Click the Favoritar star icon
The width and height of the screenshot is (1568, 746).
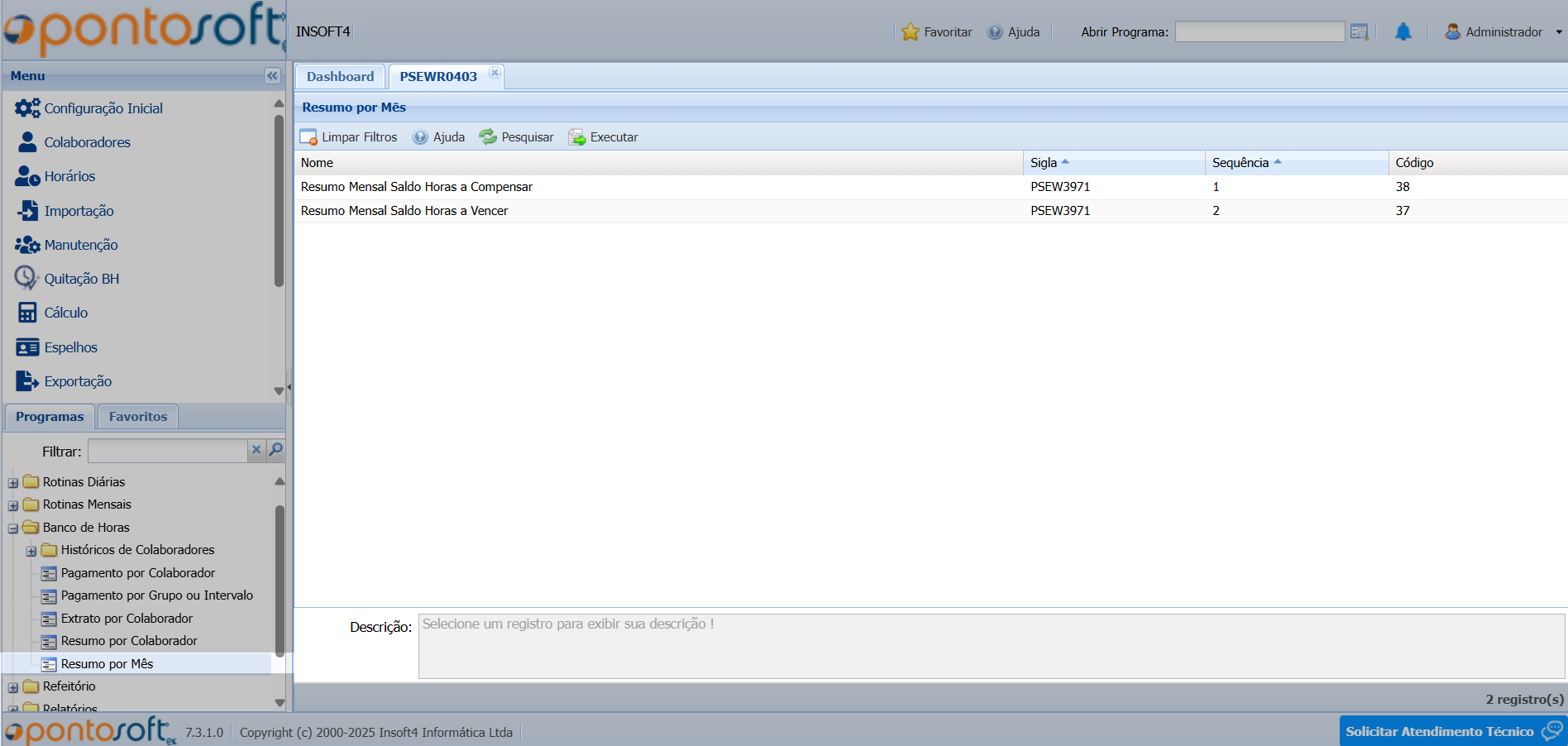[910, 32]
